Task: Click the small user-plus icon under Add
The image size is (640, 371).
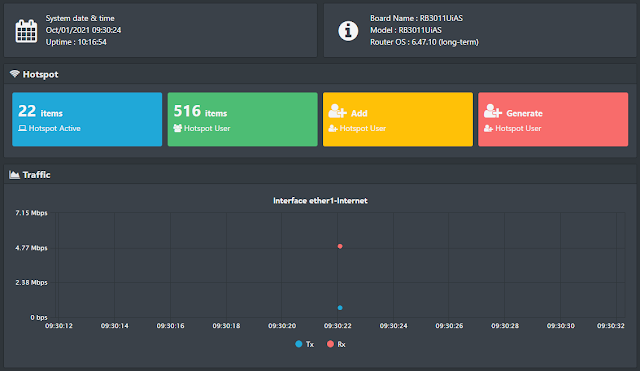Action: [333, 129]
